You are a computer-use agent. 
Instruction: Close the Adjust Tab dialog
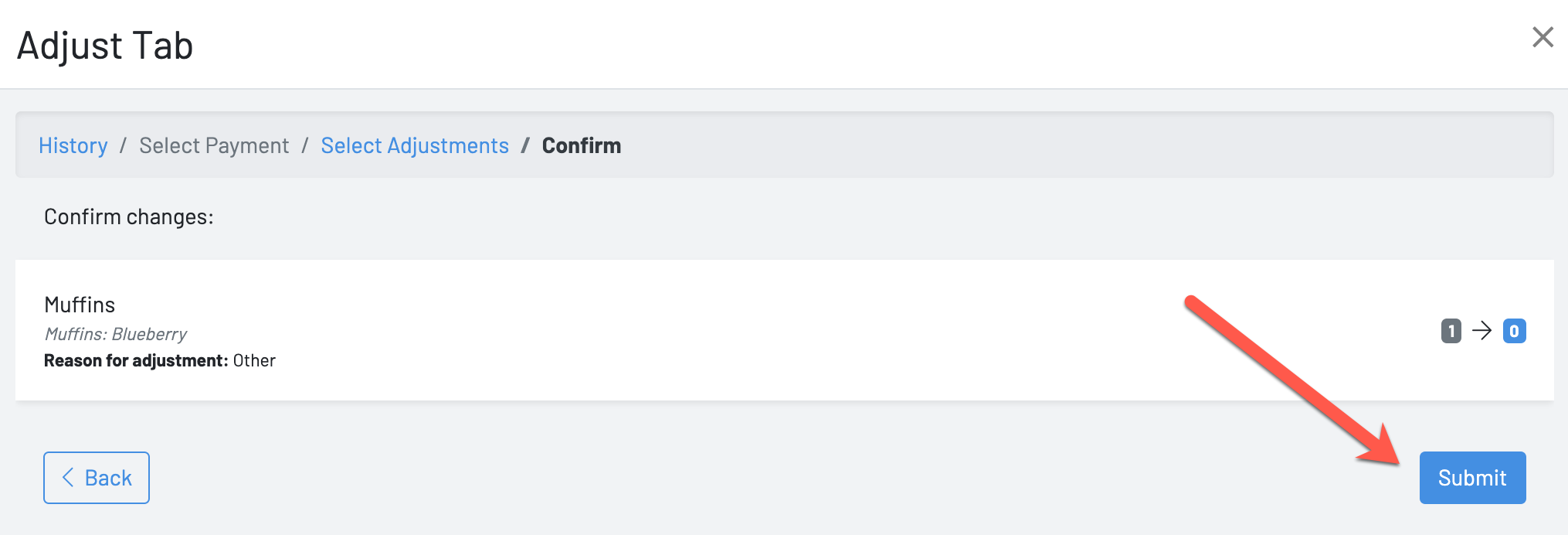click(1543, 36)
